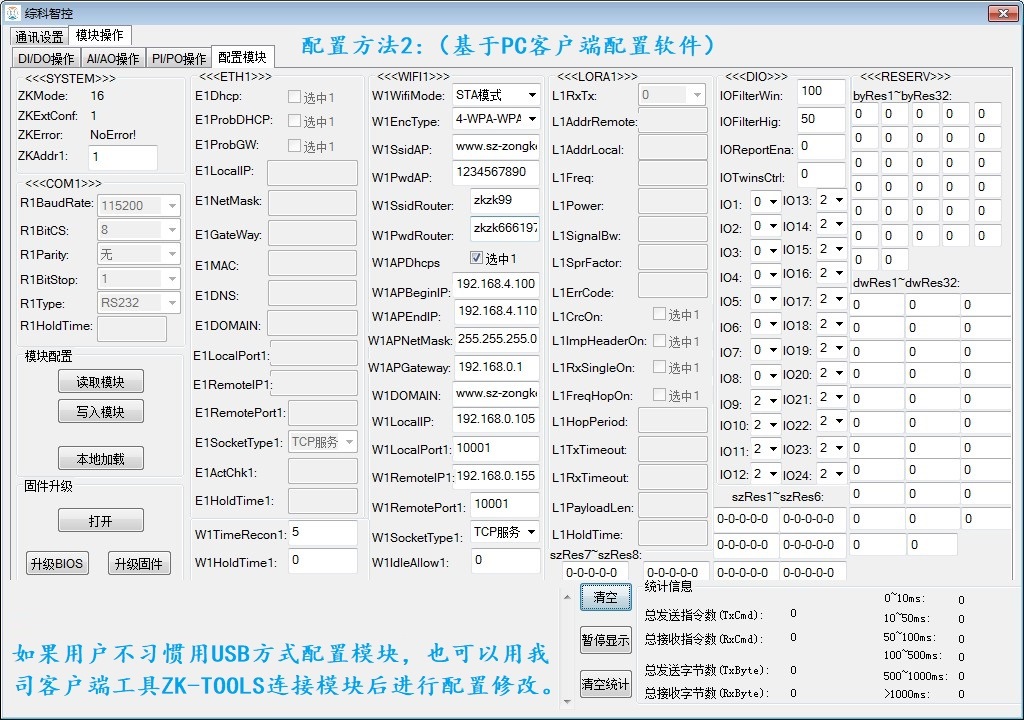This screenshot has width=1024, height=720.
Task: Click the W1SsidRouter field zkzk99
Action: tap(505, 201)
